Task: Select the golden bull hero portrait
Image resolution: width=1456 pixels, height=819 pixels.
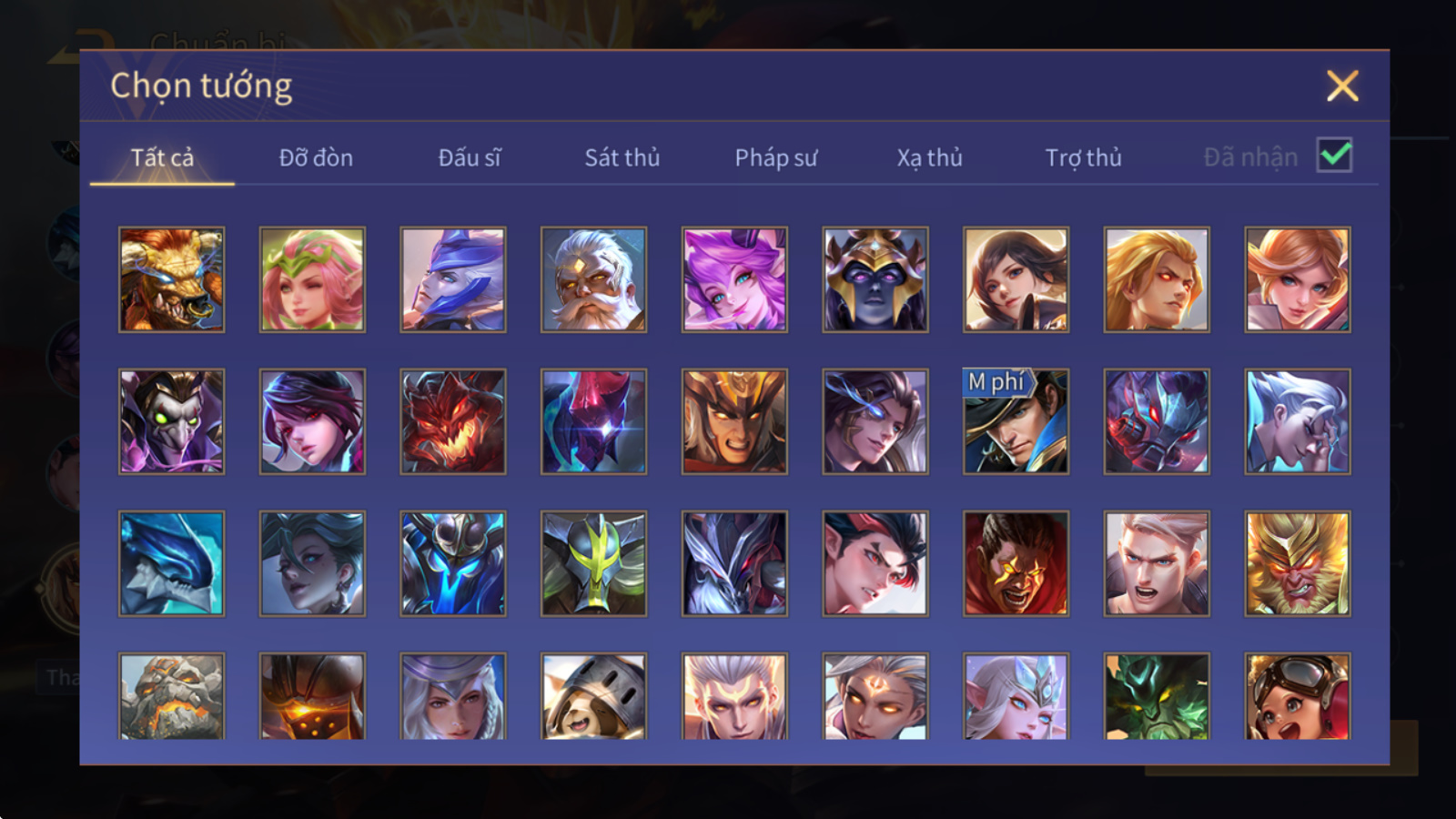Action: [x=172, y=279]
